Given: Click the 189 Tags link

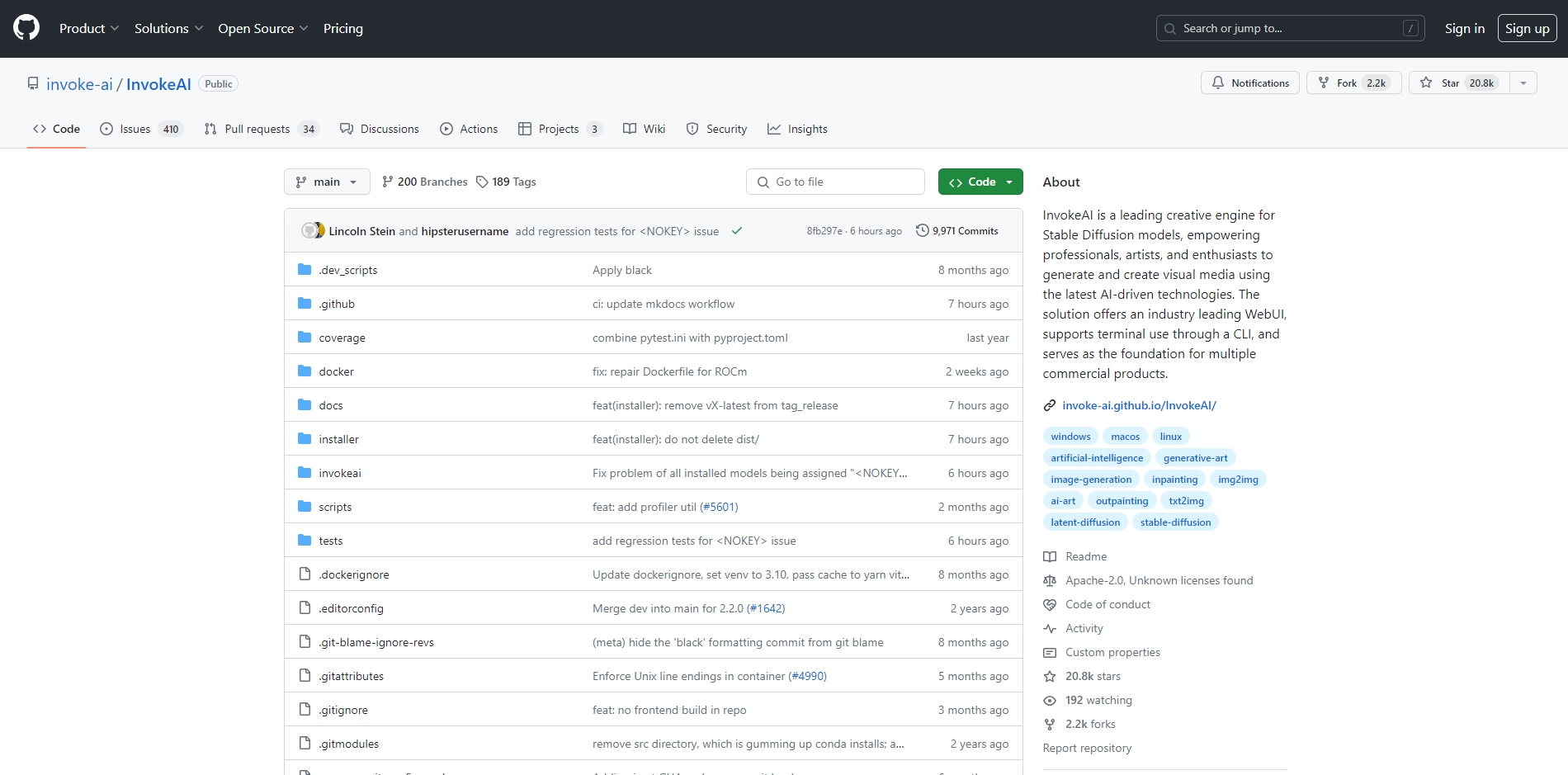Looking at the screenshot, I should pos(506,182).
